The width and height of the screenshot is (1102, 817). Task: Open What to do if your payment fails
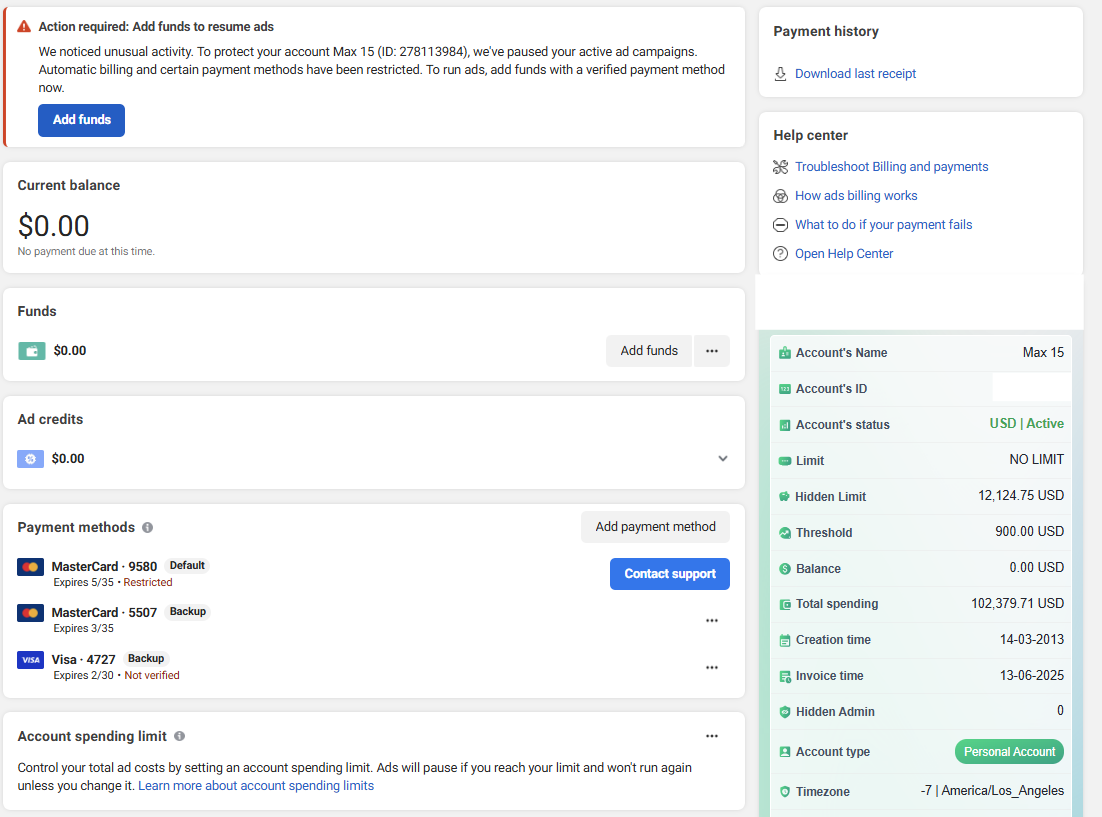point(883,224)
